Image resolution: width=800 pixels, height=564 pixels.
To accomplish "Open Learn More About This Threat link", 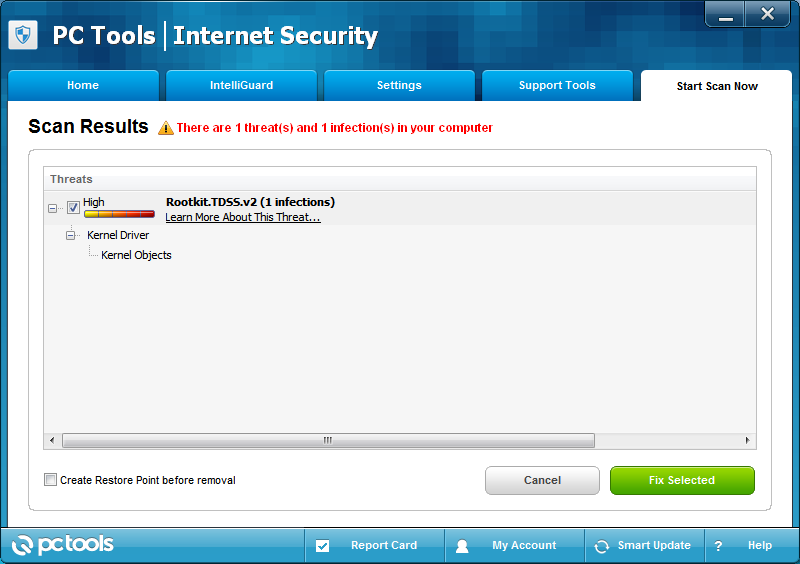I will (243, 217).
